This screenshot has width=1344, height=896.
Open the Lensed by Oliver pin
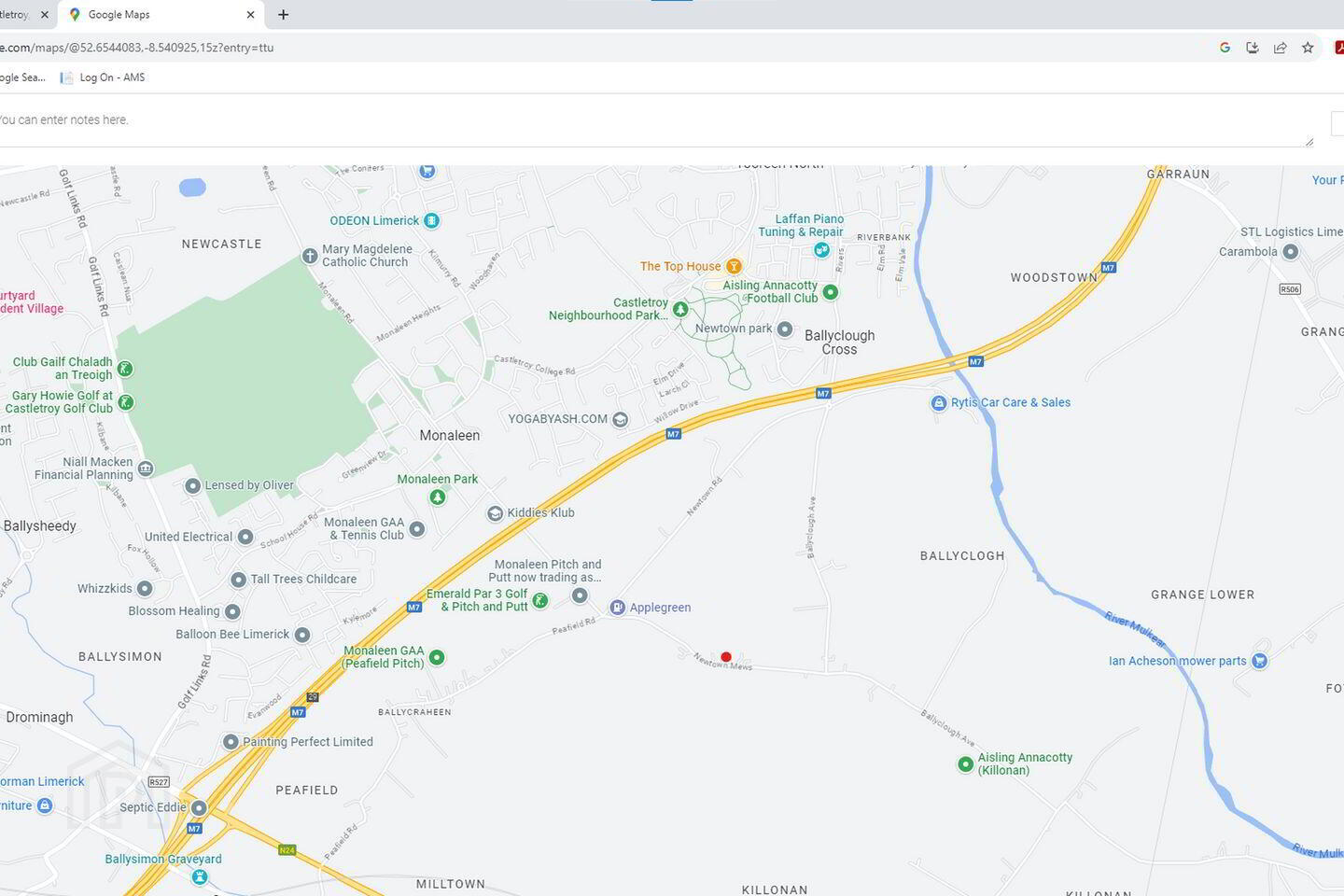(192, 485)
